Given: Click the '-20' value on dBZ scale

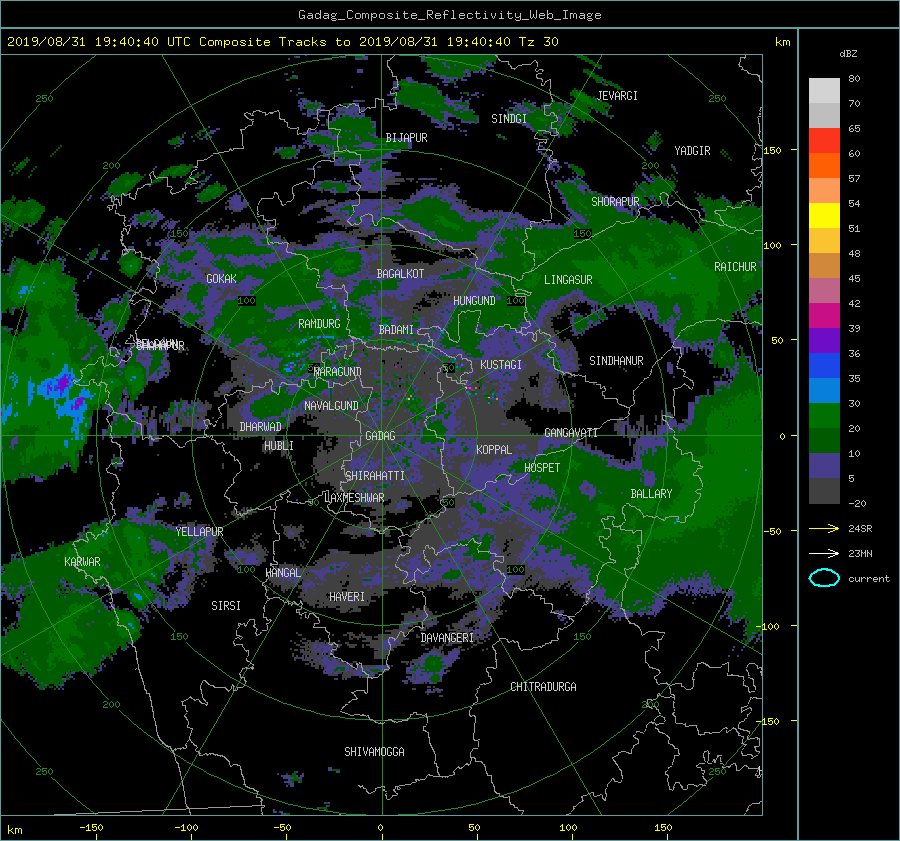Looking at the screenshot, I should [x=857, y=503].
